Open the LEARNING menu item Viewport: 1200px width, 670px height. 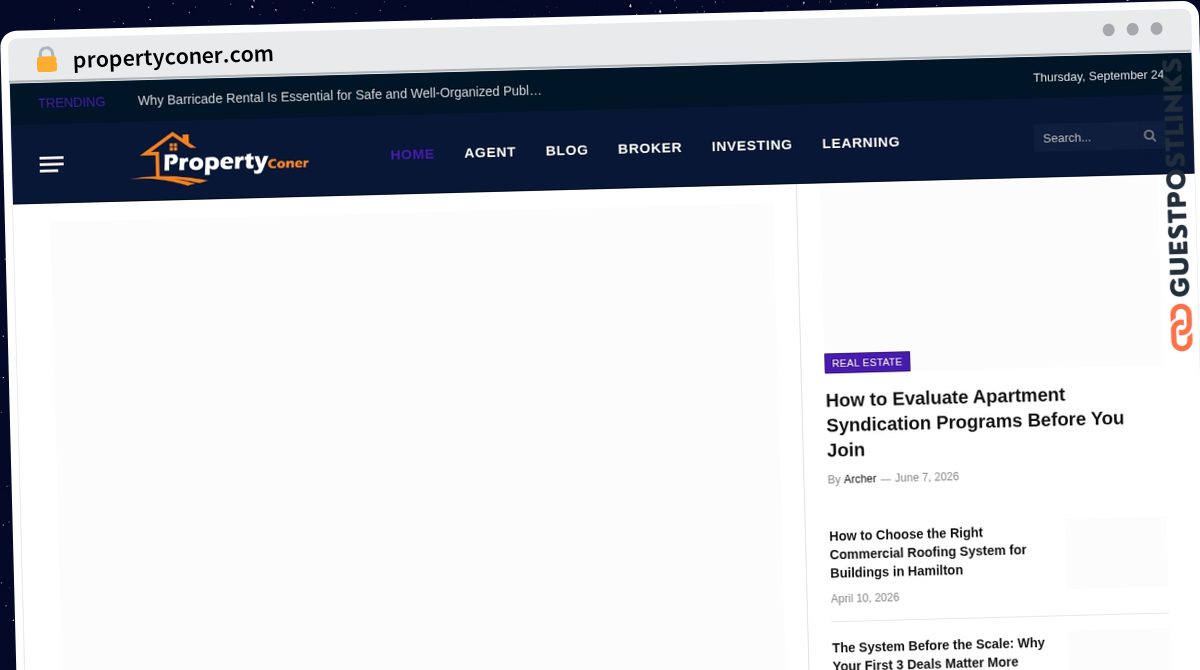click(861, 142)
